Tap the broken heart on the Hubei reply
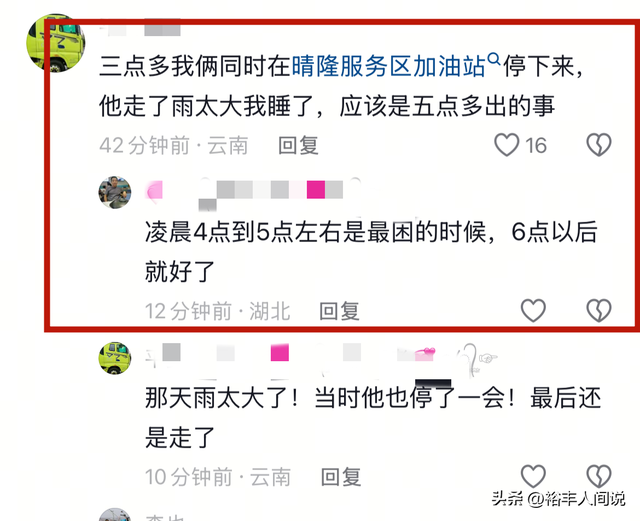The image size is (640, 521). [x=599, y=310]
